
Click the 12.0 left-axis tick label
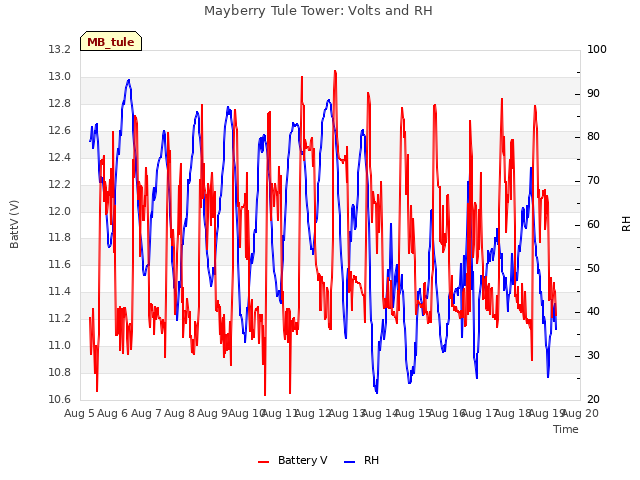click(x=59, y=211)
